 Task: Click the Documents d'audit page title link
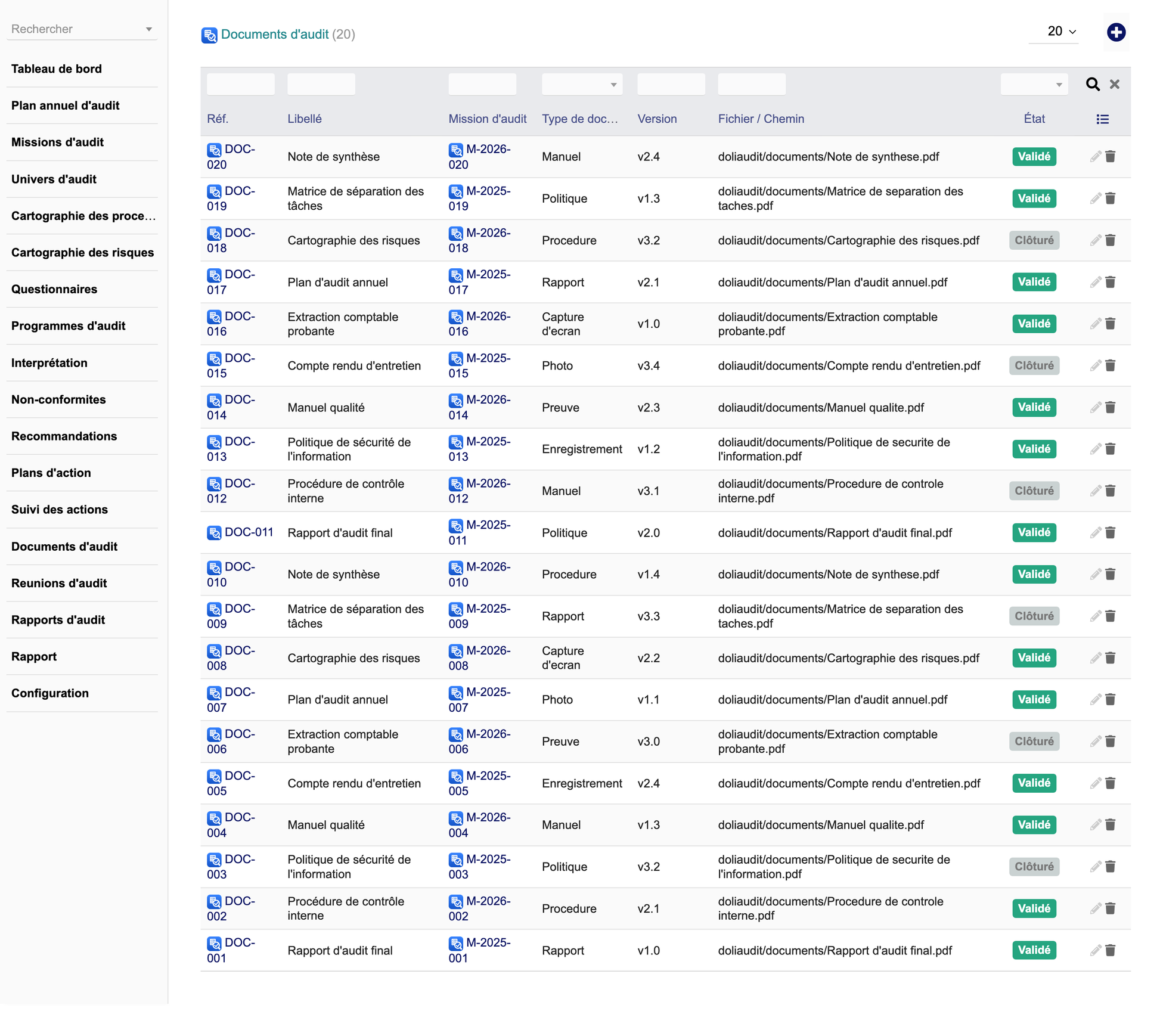pyautogui.click(x=275, y=34)
